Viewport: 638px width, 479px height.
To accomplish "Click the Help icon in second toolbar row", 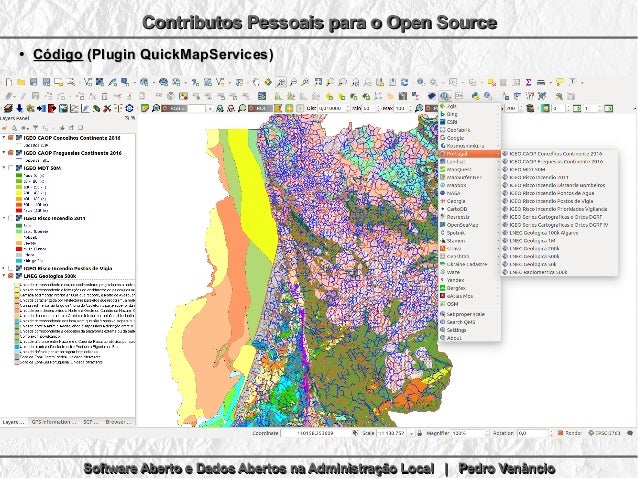I will [x=487, y=96].
